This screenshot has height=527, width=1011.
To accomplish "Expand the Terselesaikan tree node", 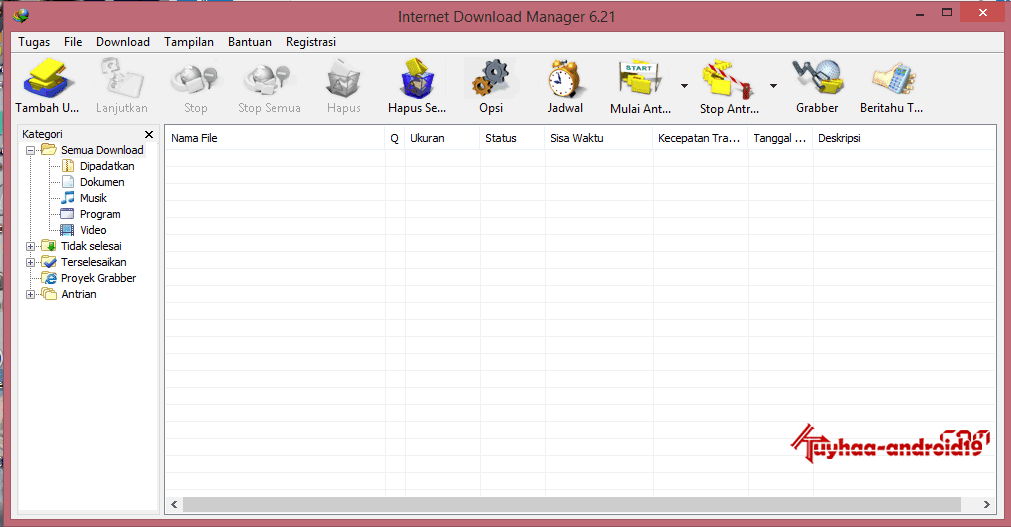I will tap(30, 263).
